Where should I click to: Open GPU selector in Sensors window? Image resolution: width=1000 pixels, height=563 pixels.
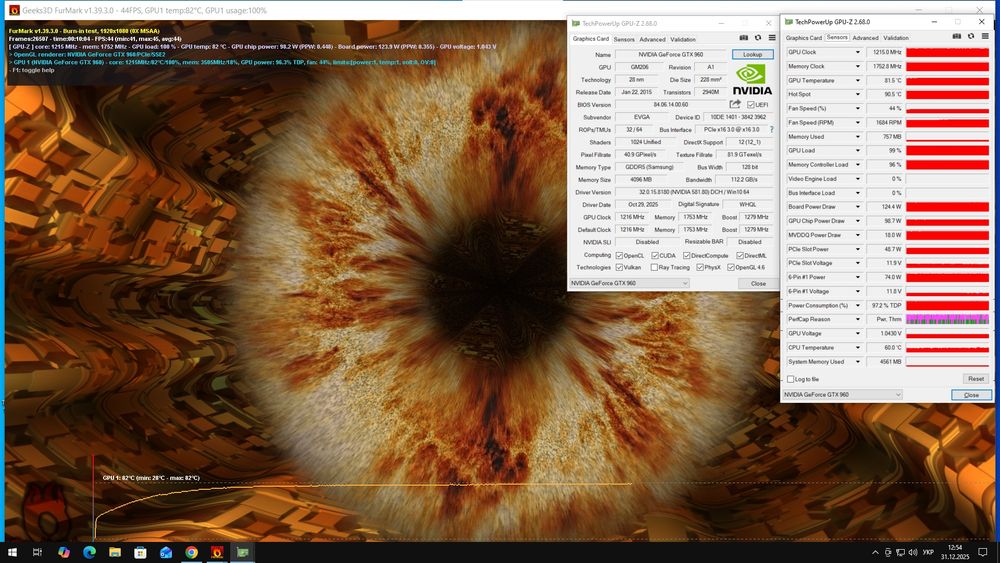pos(842,395)
